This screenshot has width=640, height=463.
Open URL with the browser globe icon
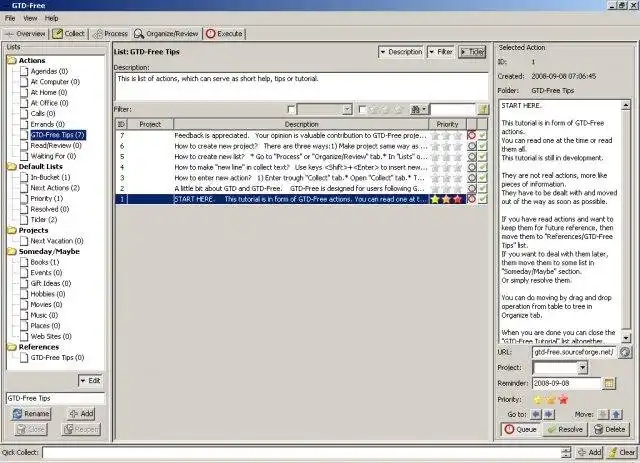pyautogui.click(x=624, y=352)
